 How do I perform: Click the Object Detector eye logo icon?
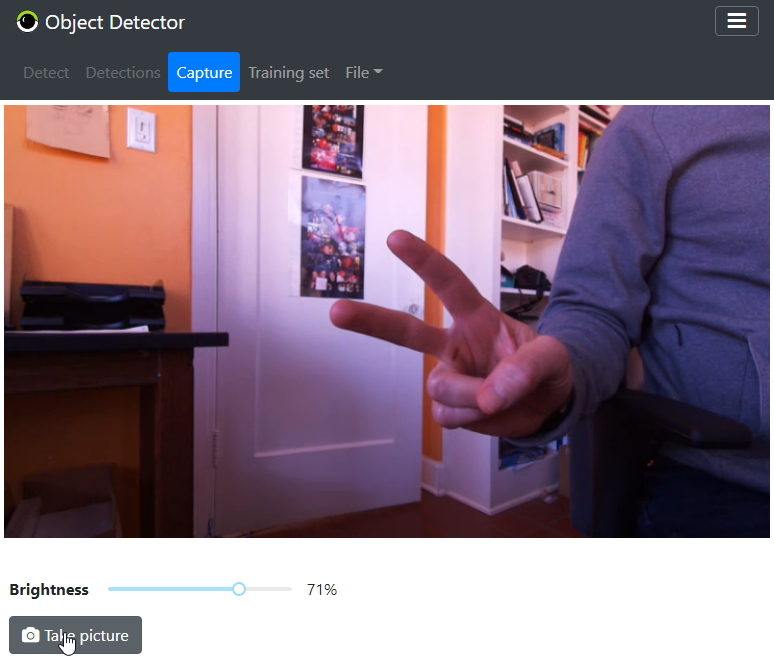coord(28,22)
